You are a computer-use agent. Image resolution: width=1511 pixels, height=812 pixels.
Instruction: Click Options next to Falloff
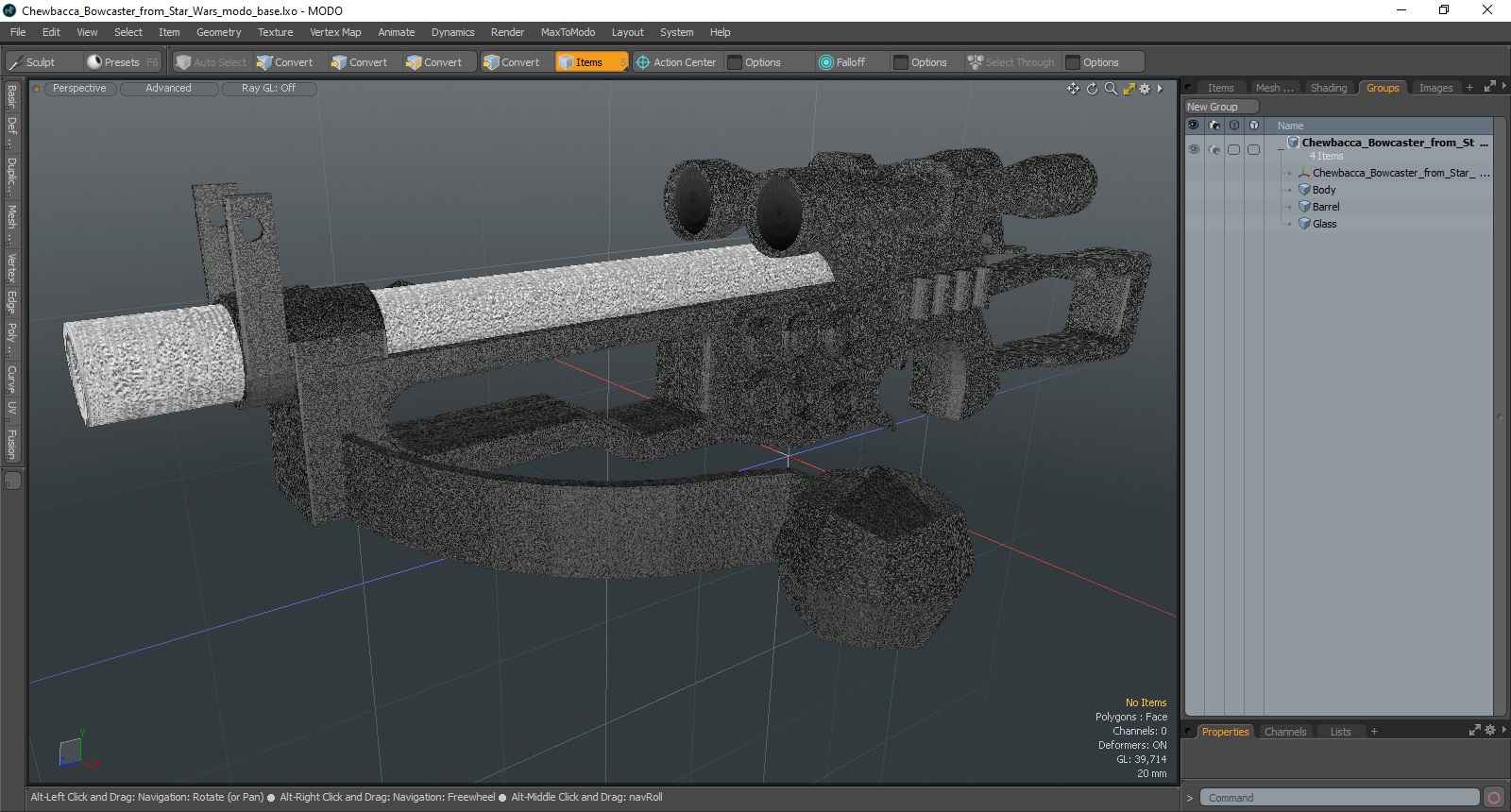[928, 62]
